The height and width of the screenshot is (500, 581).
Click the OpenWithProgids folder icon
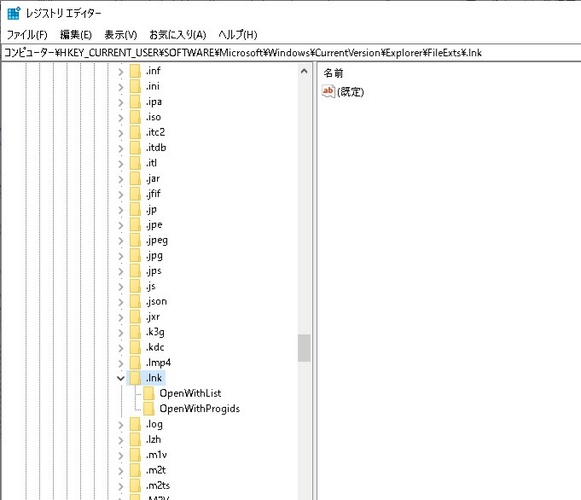coord(149,409)
